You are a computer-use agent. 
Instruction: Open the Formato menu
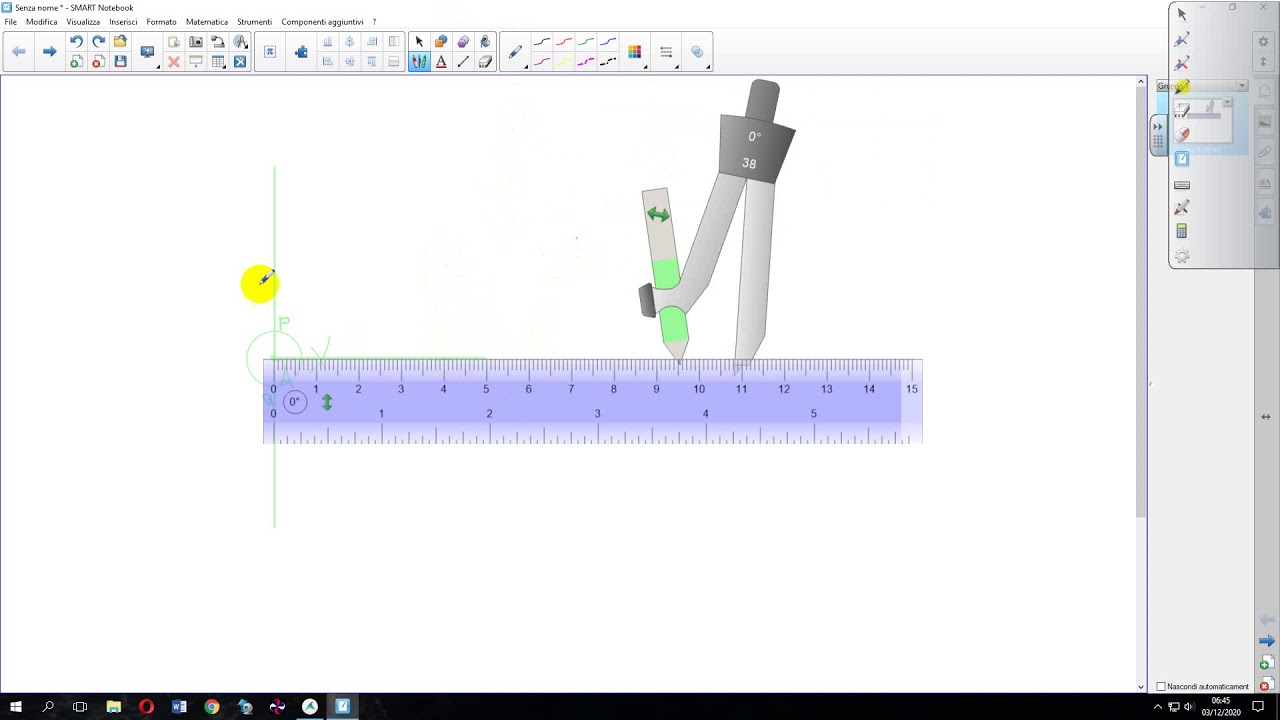tap(161, 22)
